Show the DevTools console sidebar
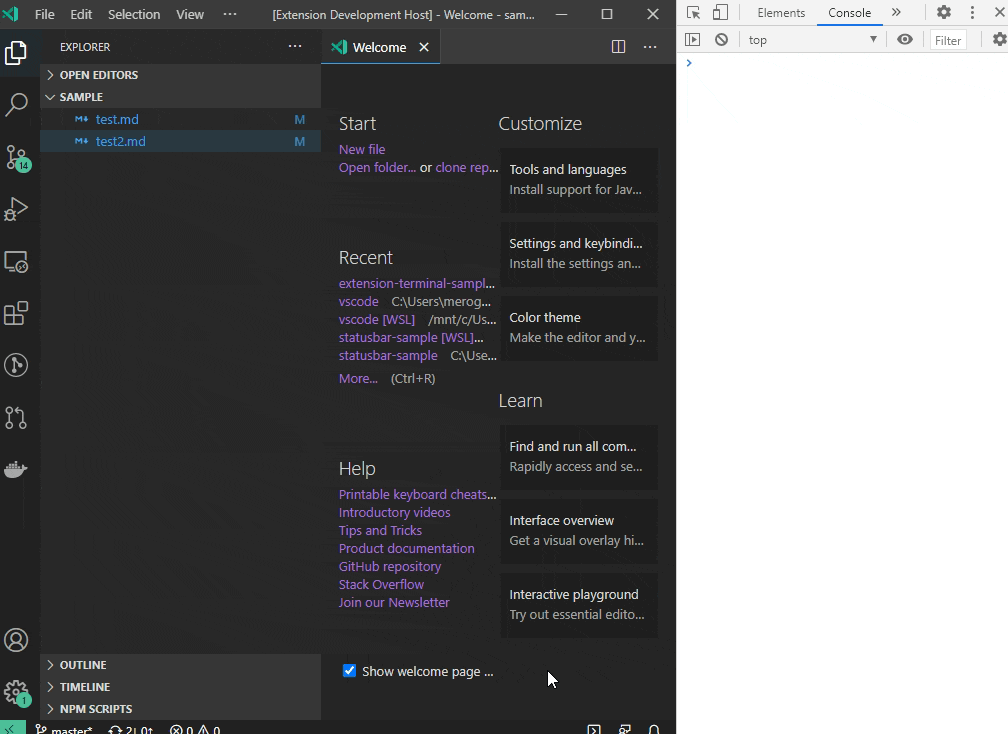Screen dimensions: 1008x734 (692, 40)
